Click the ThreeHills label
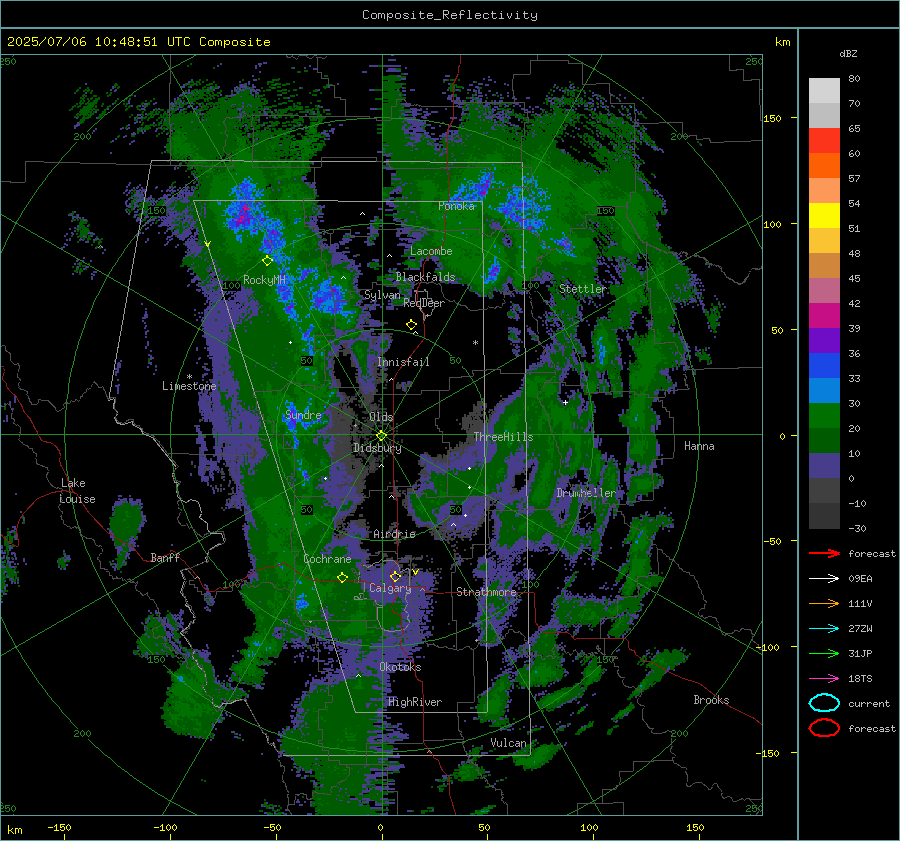The image size is (900, 841). [x=503, y=437]
